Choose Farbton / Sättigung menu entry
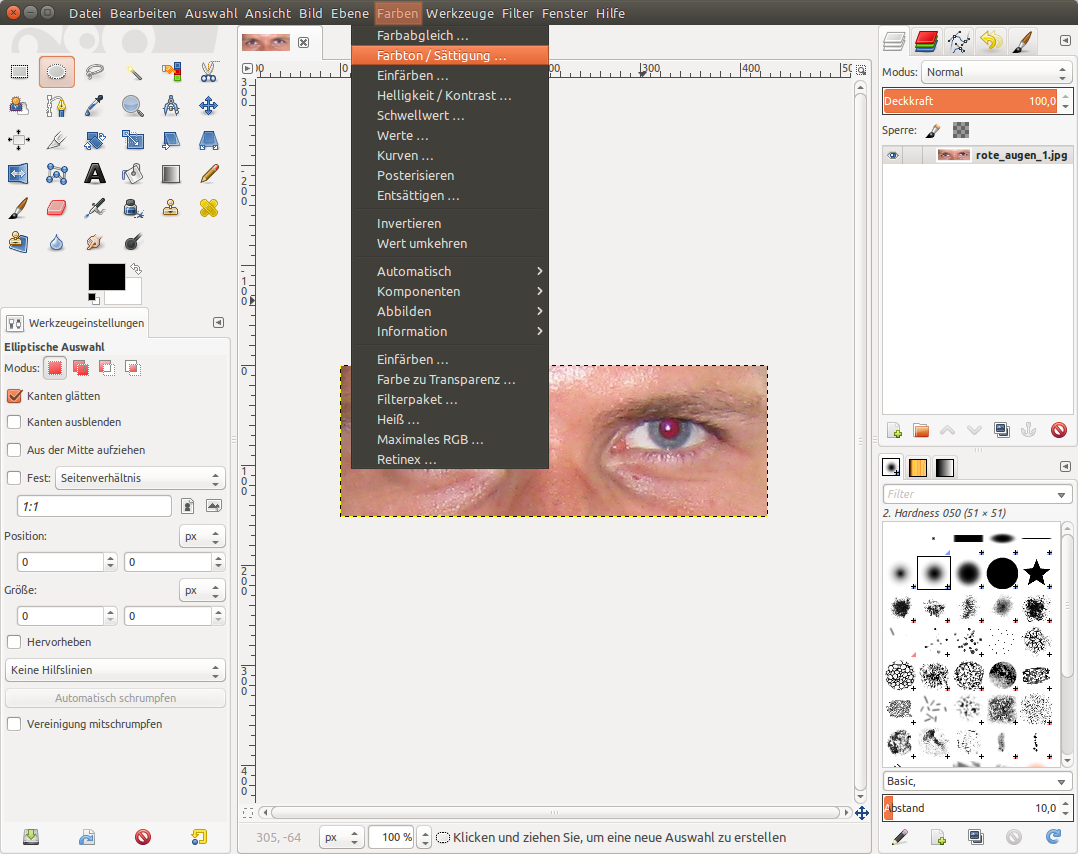This screenshot has width=1078, height=854. coord(441,56)
